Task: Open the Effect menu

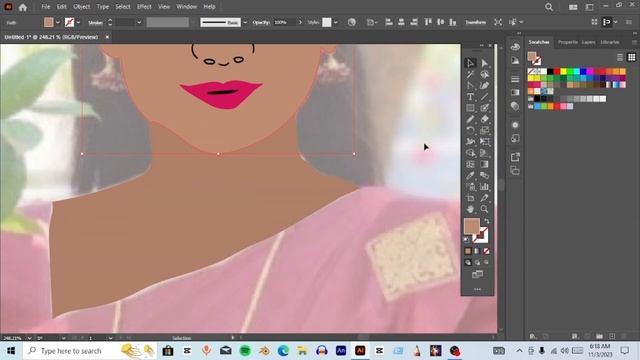Action: (x=144, y=7)
